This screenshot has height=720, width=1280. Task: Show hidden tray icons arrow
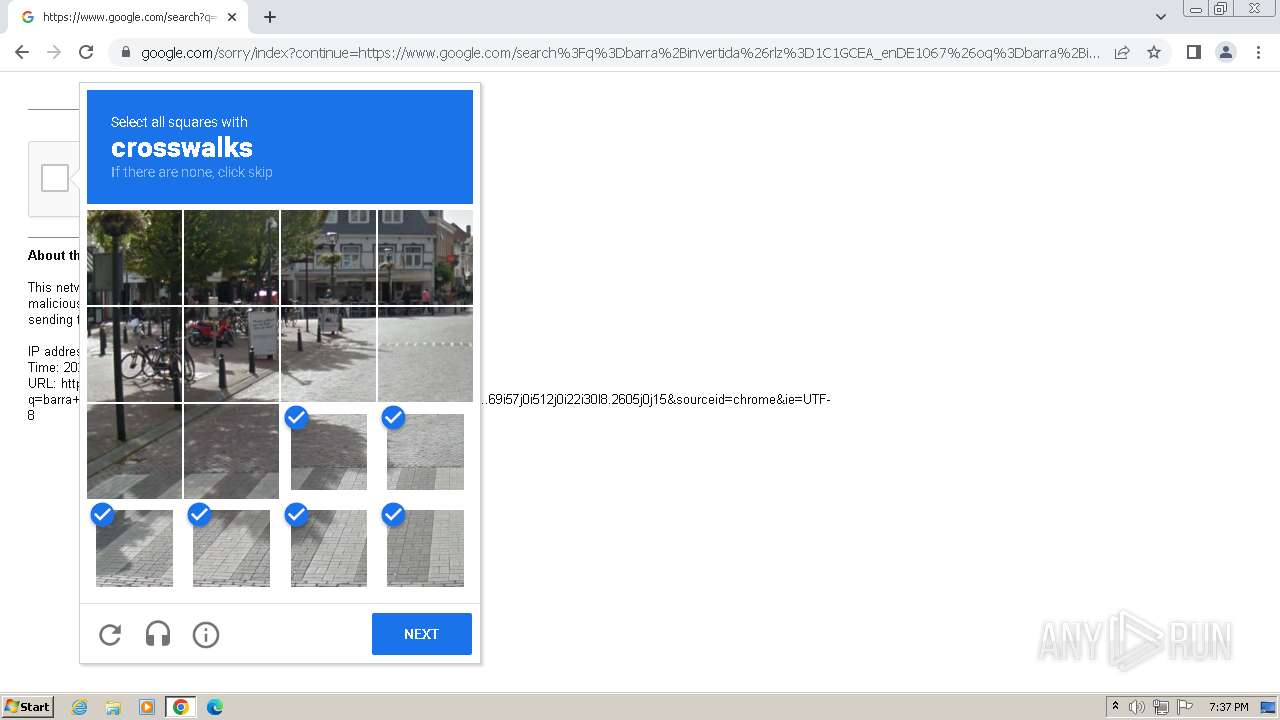1115,707
